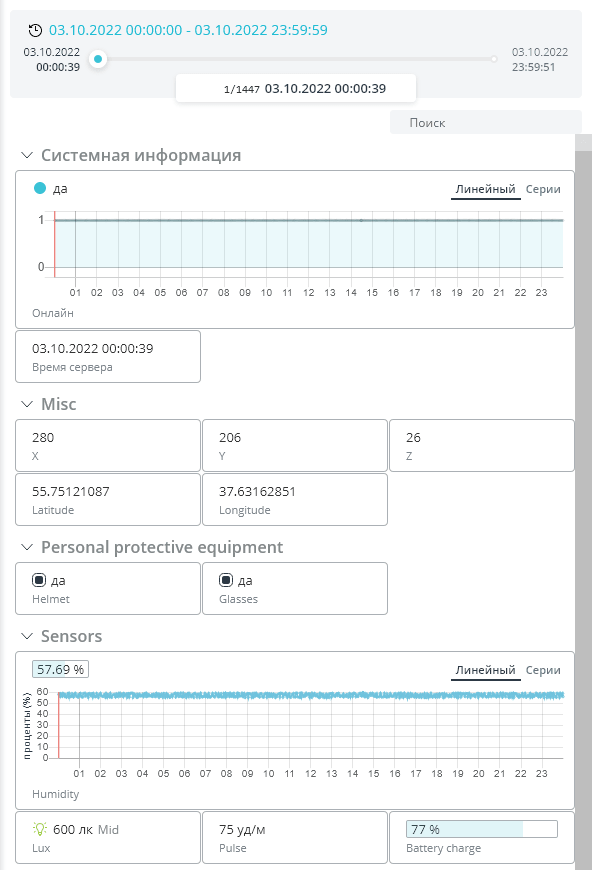This screenshot has height=870, width=592.
Task: Collapse the Системная информация section
Action: [27, 155]
